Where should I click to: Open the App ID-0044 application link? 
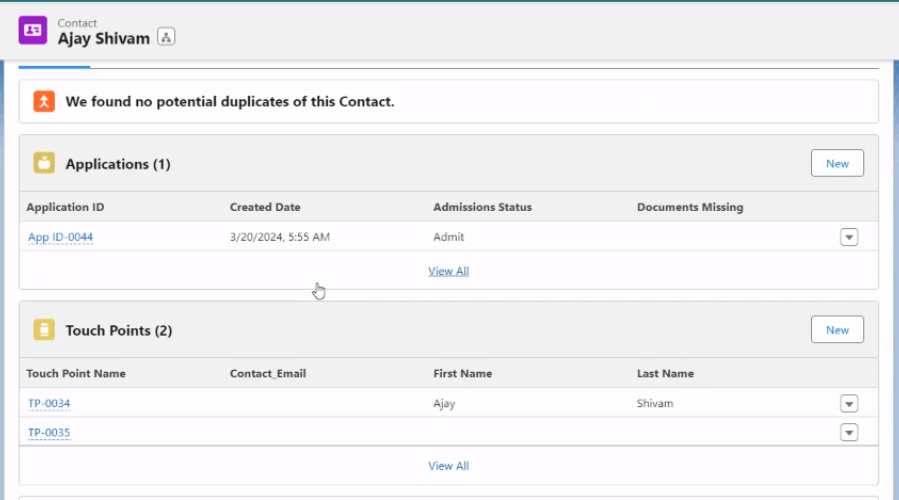click(x=61, y=237)
